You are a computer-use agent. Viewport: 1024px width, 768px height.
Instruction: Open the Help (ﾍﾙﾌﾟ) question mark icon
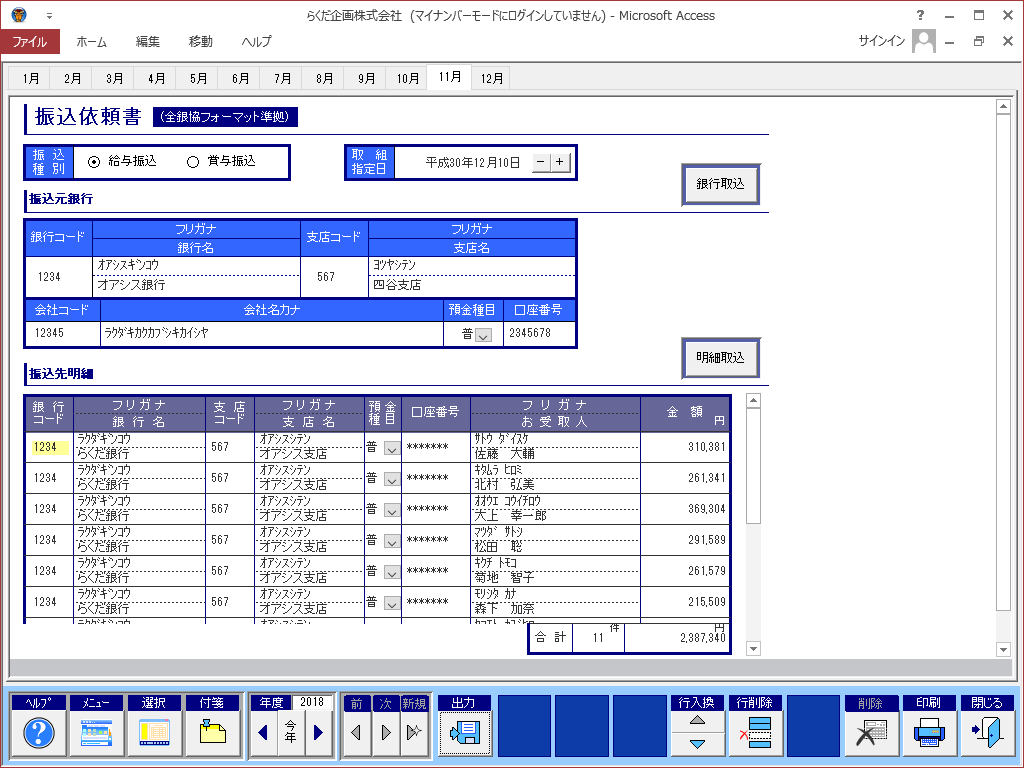[x=39, y=733]
